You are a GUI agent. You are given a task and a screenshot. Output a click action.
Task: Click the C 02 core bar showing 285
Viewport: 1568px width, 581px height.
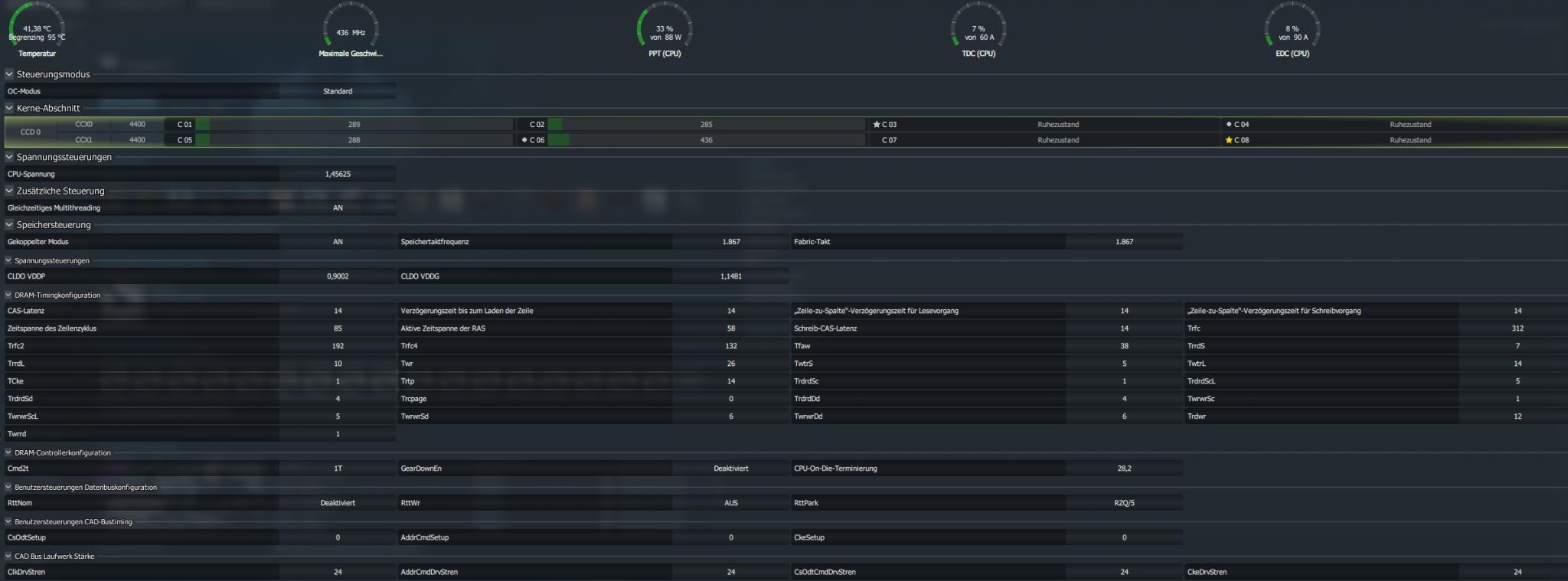coord(707,124)
